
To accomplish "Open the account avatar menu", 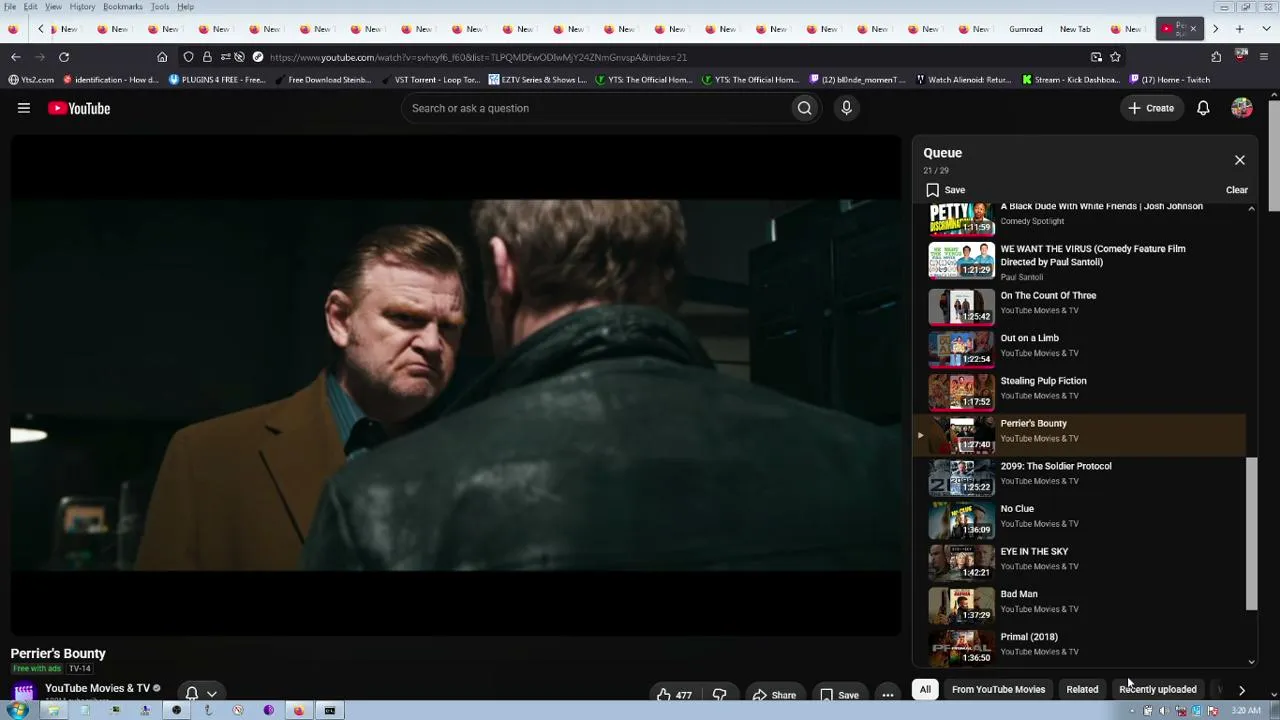I will pyautogui.click(x=1242, y=108).
